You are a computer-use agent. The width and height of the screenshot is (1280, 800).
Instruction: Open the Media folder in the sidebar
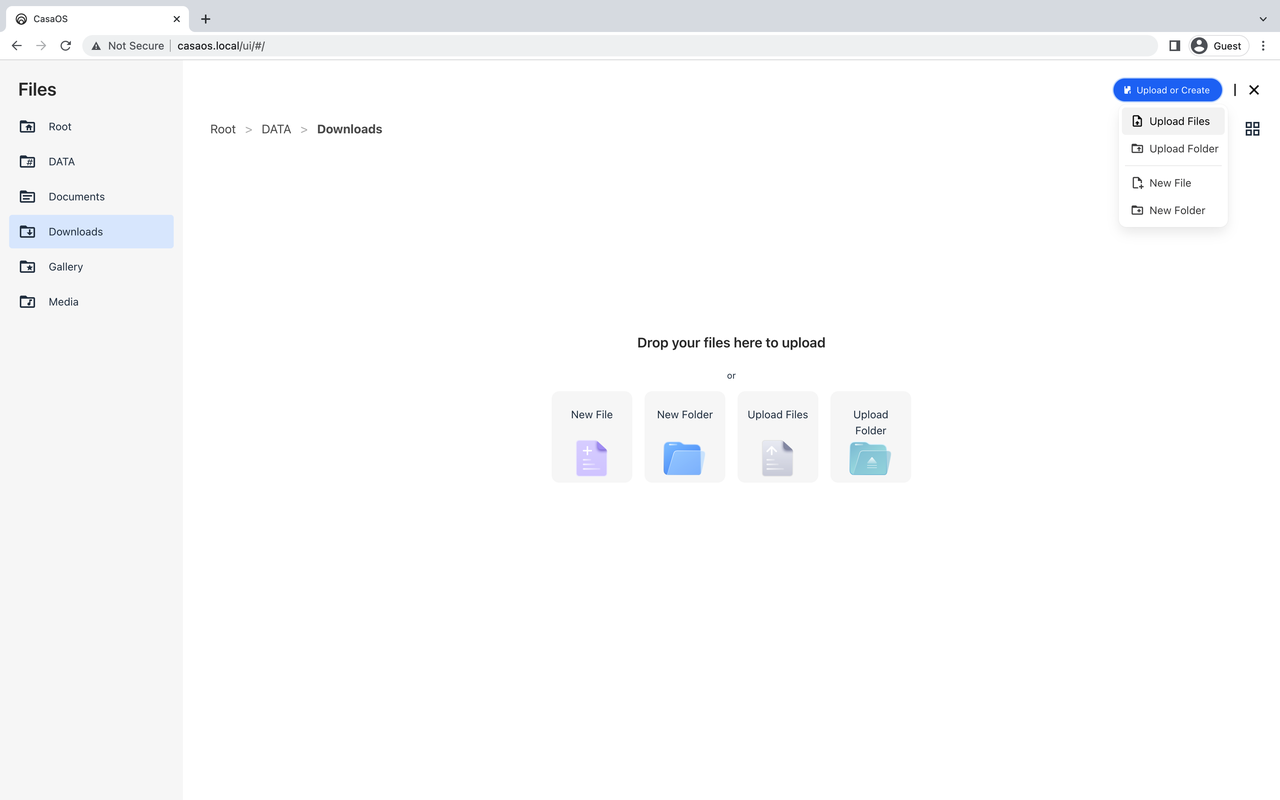pos(63,301)
